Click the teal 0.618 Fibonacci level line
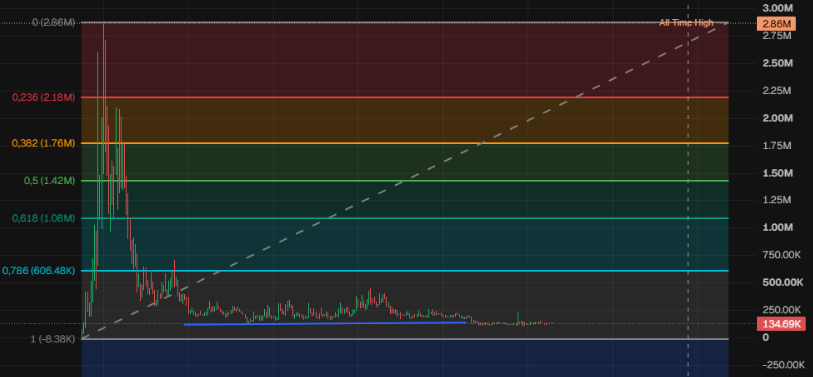Viewport: 813px width, 377px height. click(x=404, y=218)
